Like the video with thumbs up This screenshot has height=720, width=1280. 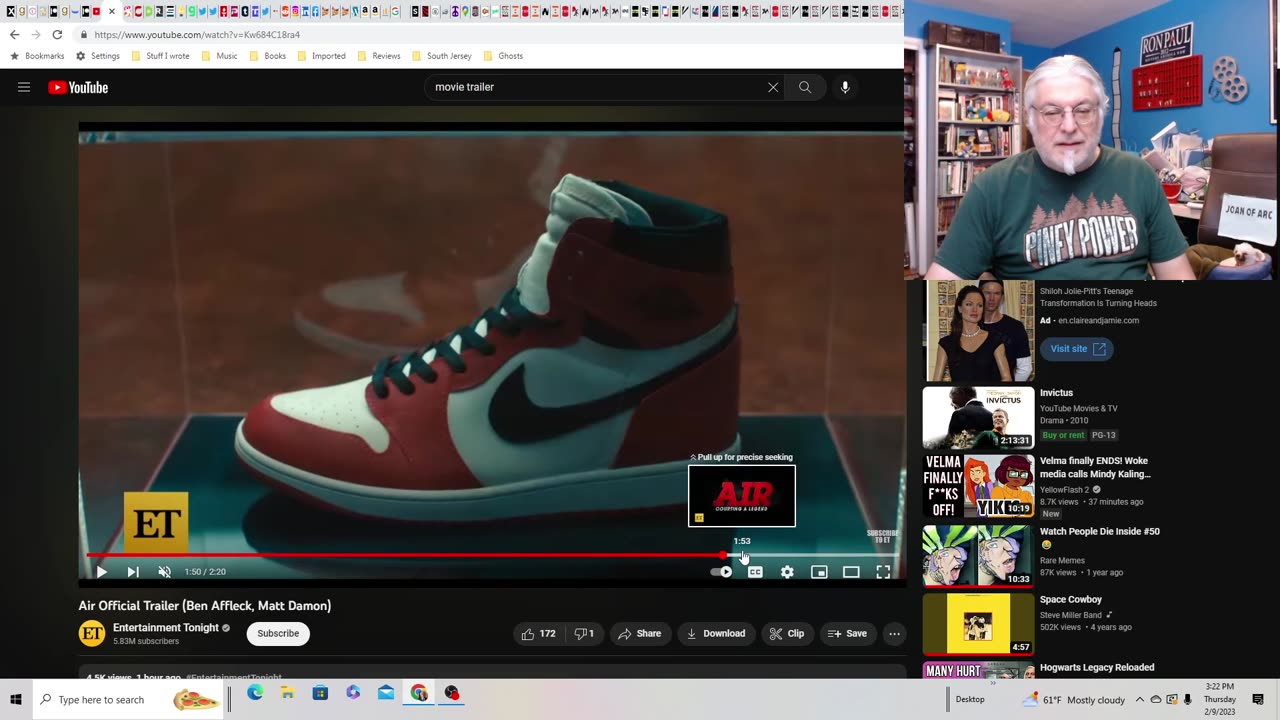tap(538, 633)
